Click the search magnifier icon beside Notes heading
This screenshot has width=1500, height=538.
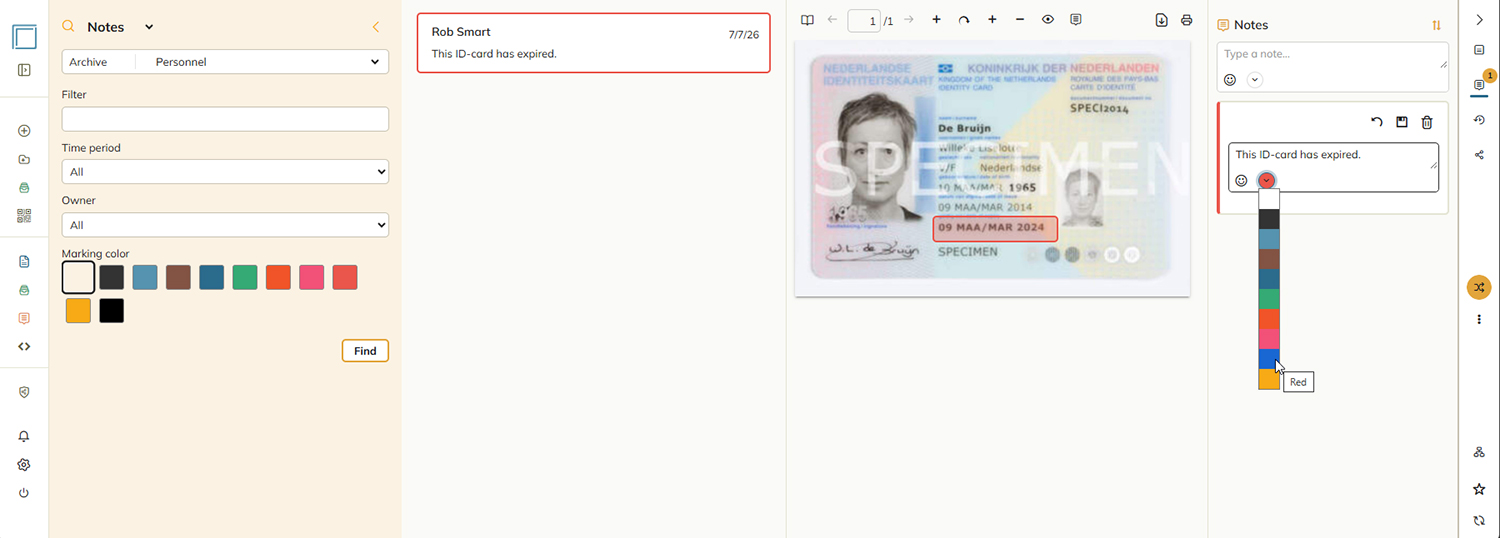pyautogui.click(x=68, y=27)
